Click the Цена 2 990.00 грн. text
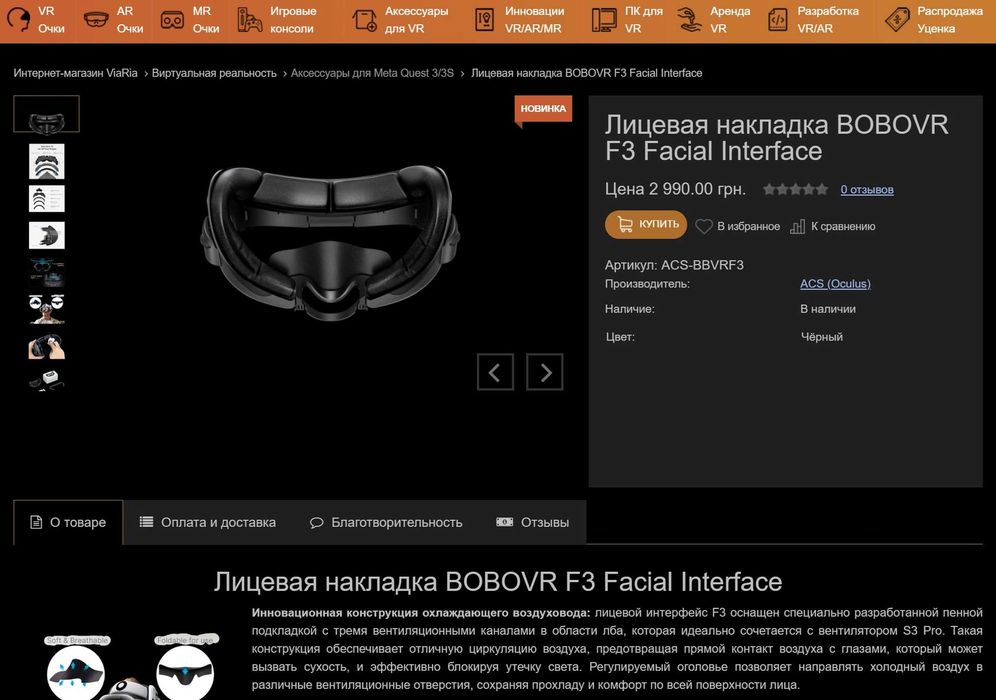The image size is (996, 700). tap(675, 189)
